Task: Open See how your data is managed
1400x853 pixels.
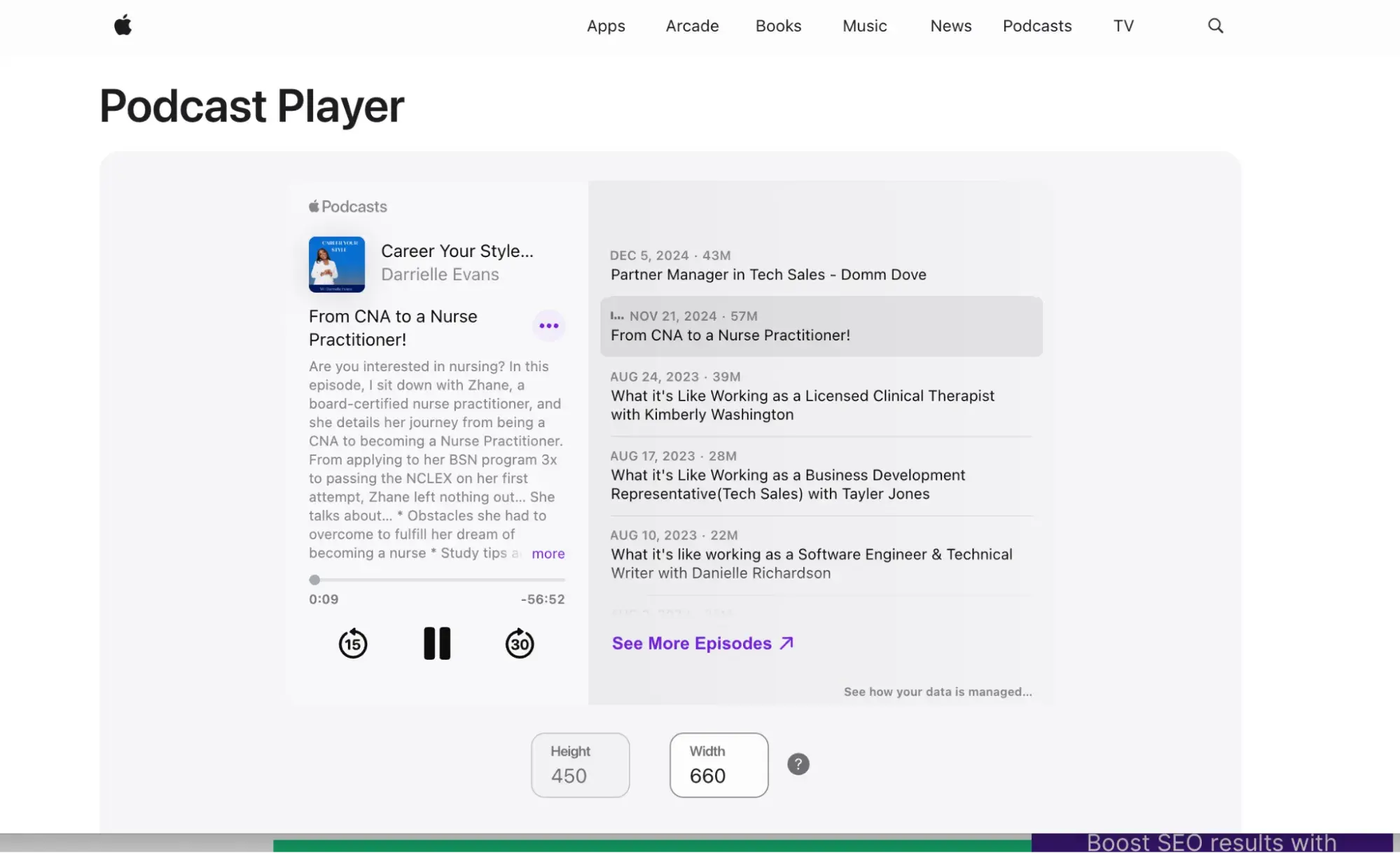Action: 937,692
